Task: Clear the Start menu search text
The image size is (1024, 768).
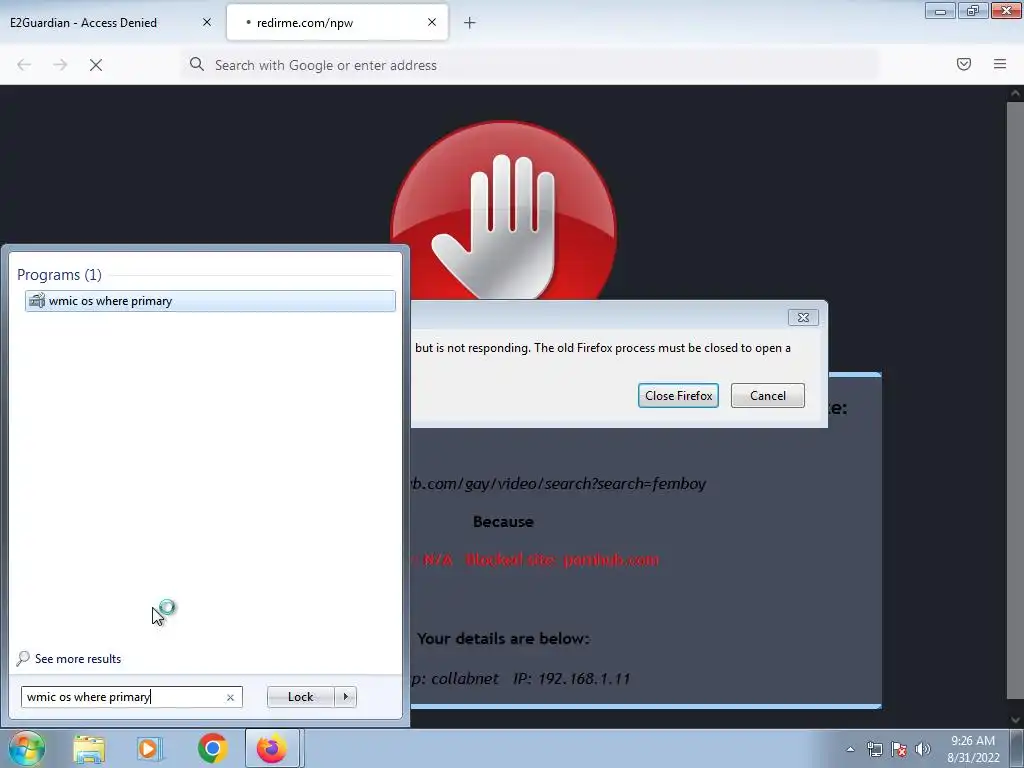Action: tap(231, 697)
